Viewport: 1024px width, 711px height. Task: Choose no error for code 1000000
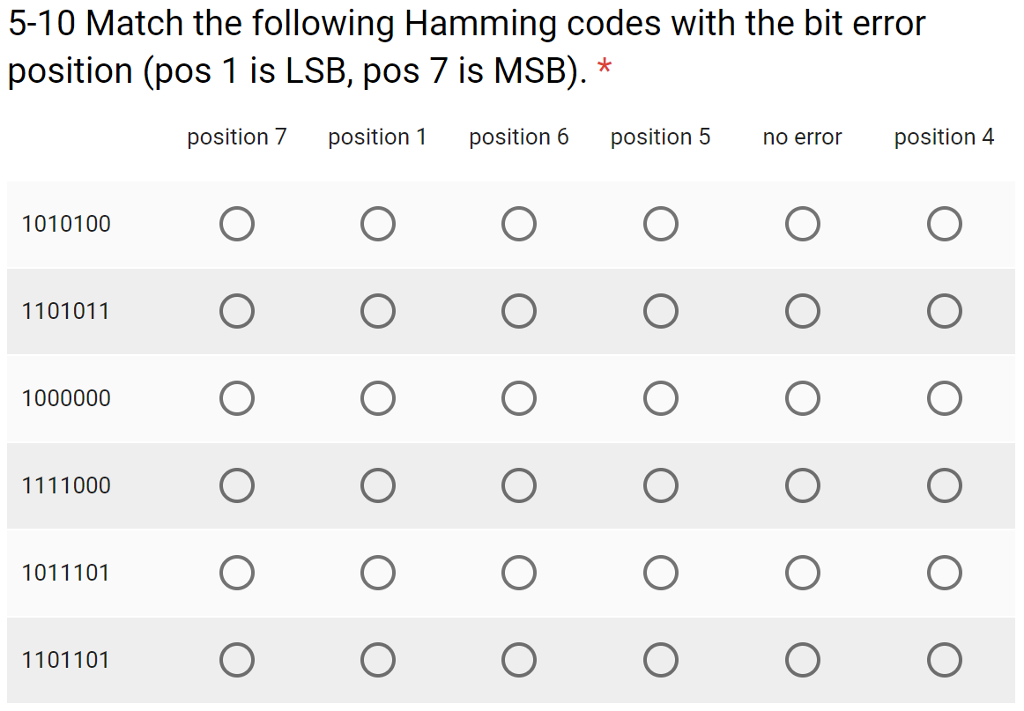pyautogui.click(x=802, y=398)
